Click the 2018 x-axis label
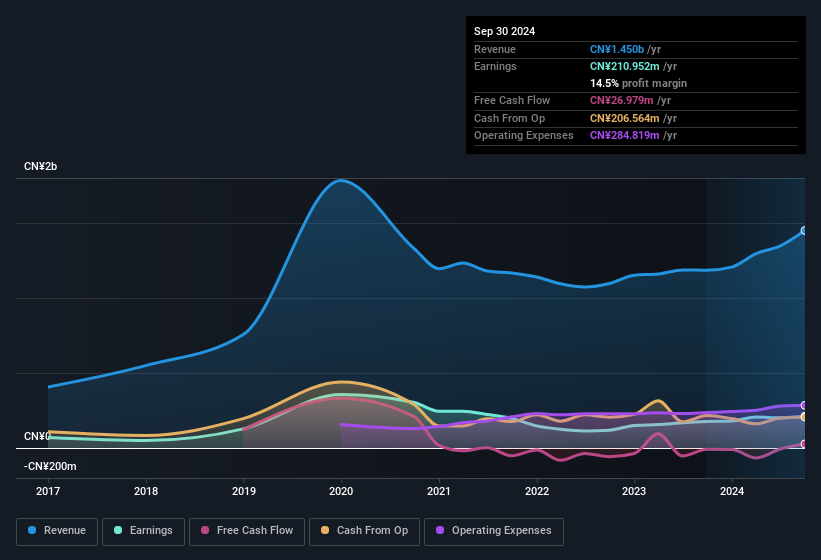This screenshot has width=821, height=560. [146, 491]
